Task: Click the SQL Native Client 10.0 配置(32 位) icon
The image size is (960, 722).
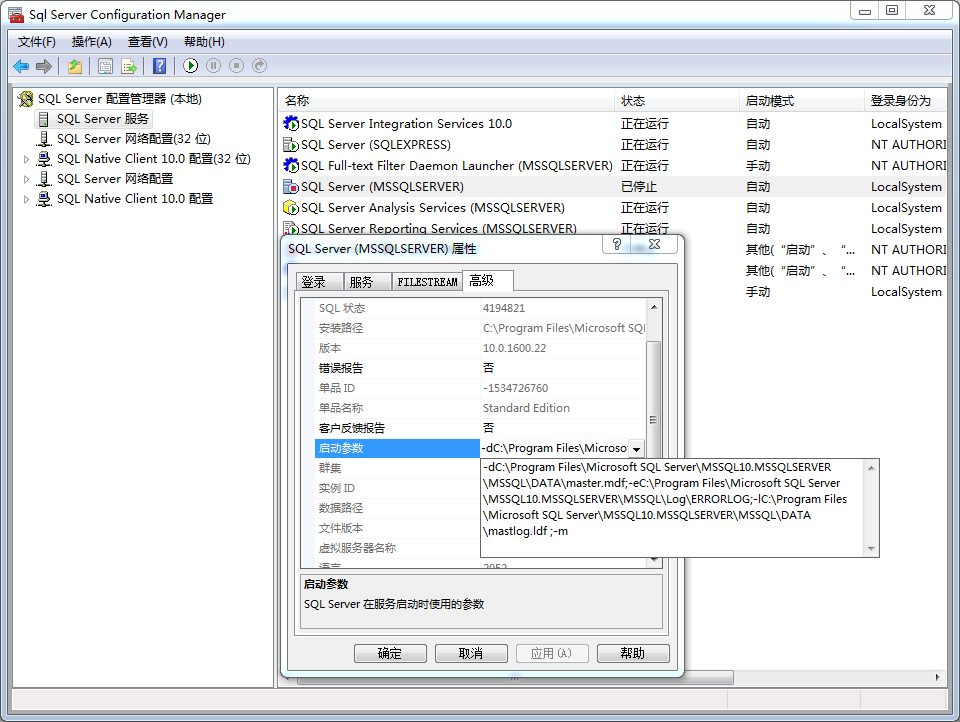Action: pos(44,159)
